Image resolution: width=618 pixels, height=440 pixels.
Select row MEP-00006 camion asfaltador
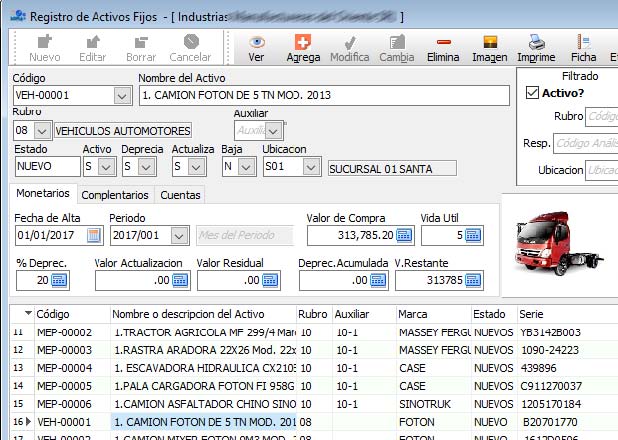tap(314, 404)
